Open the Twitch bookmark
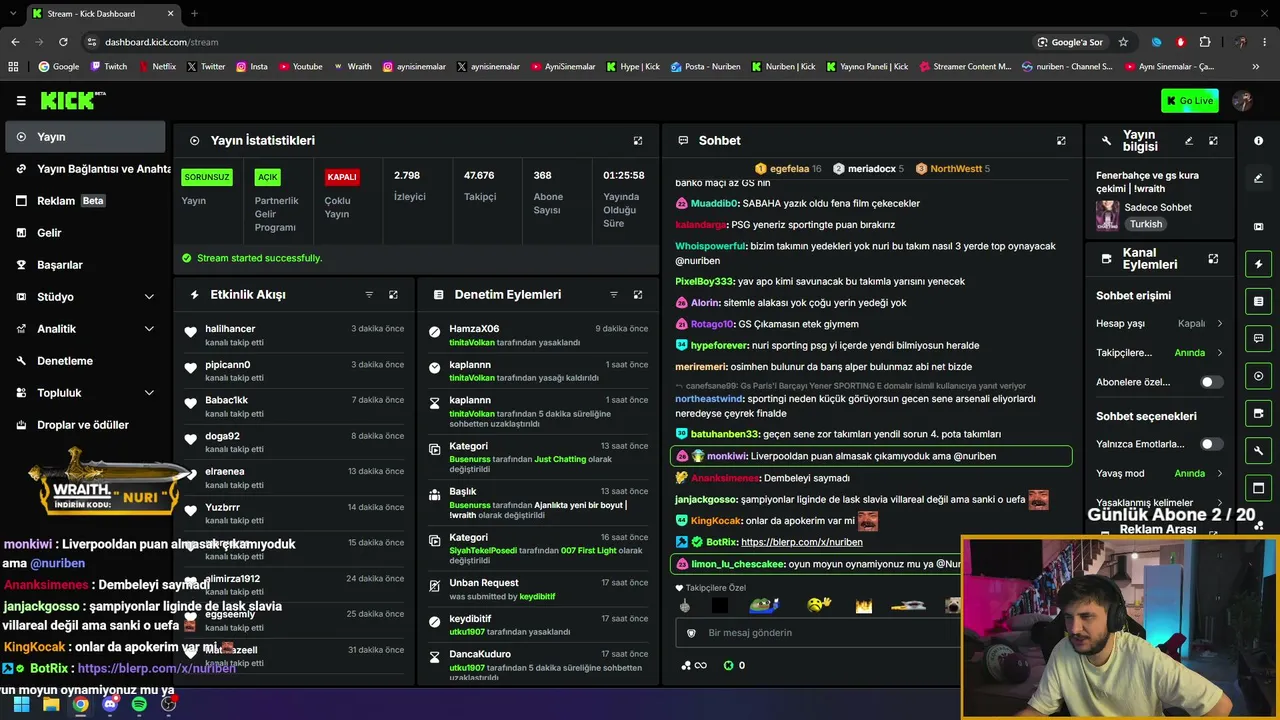The image size is (1280, 720). tap(109, 67)
